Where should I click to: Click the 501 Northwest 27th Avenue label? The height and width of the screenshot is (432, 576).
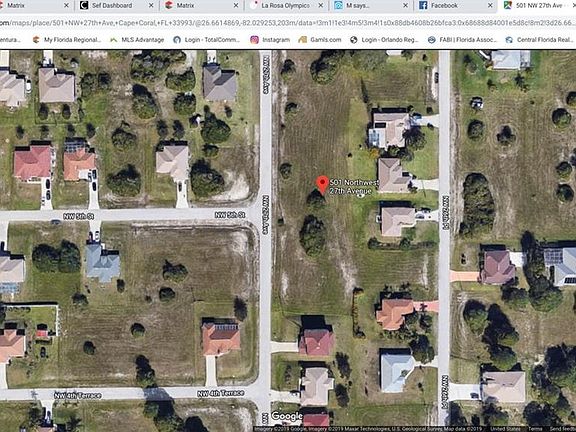click(x=353, y=187)
